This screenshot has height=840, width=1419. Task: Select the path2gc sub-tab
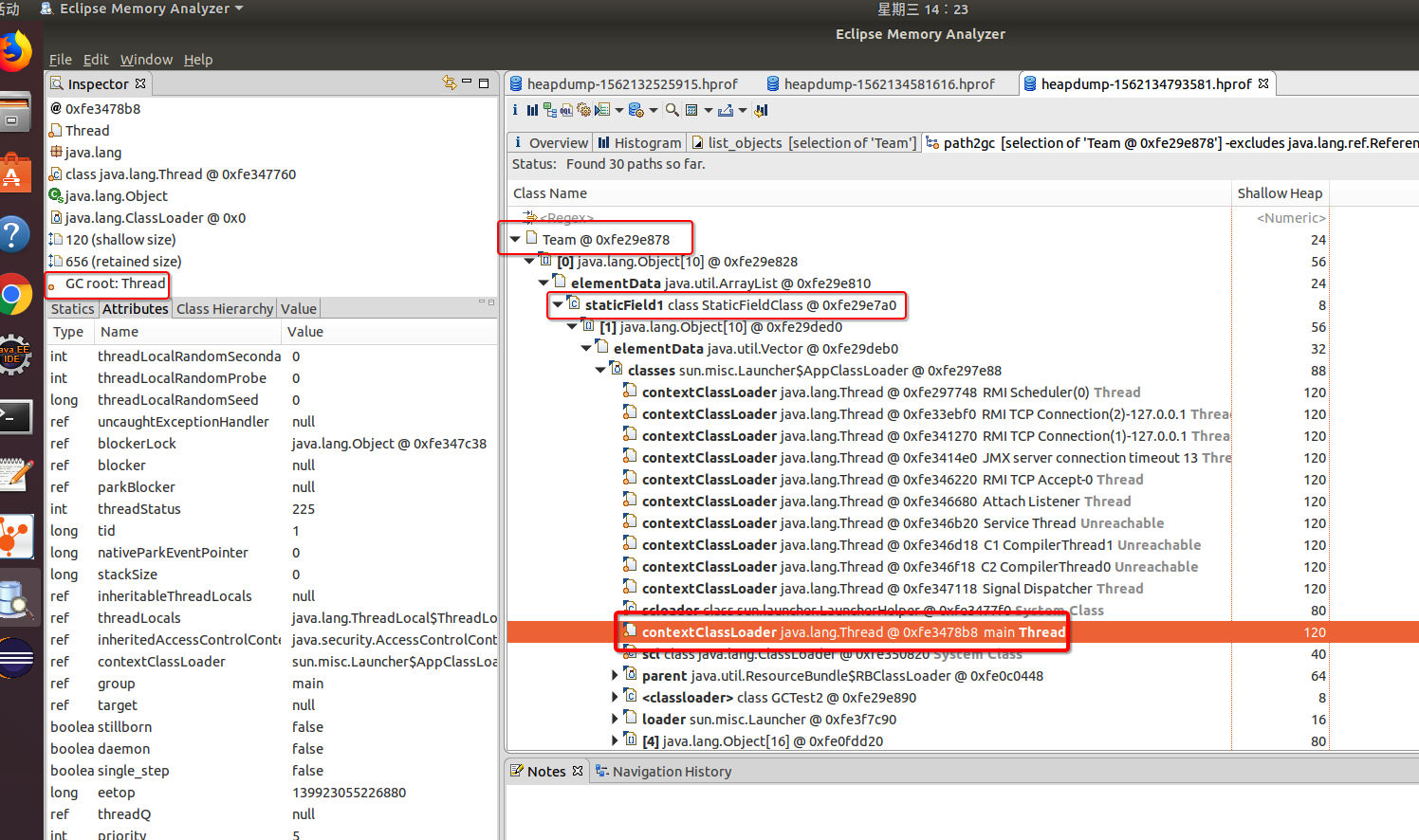pos(1171,142)
